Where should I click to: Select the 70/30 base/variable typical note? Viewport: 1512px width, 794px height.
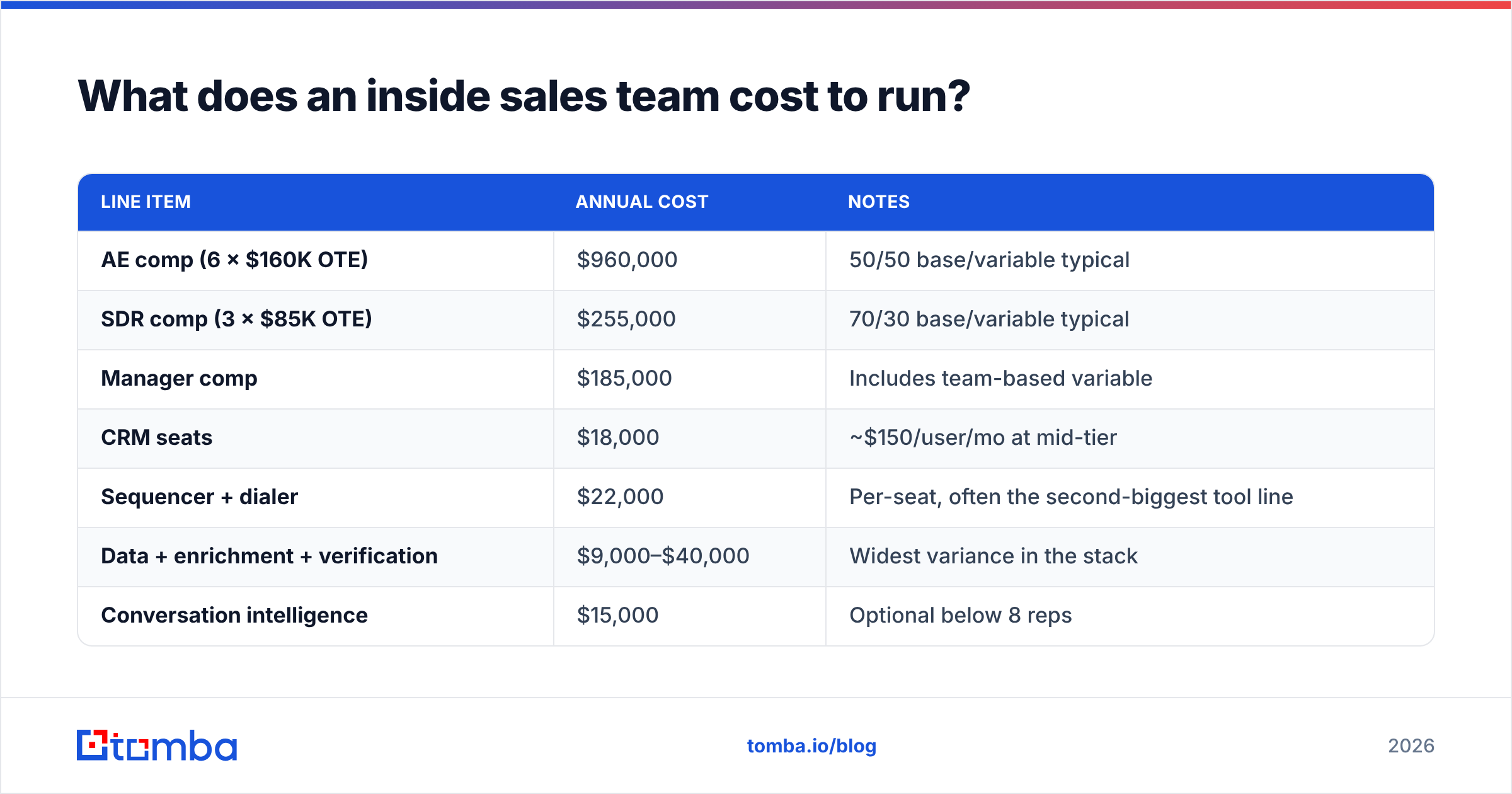tap(989, 319)
